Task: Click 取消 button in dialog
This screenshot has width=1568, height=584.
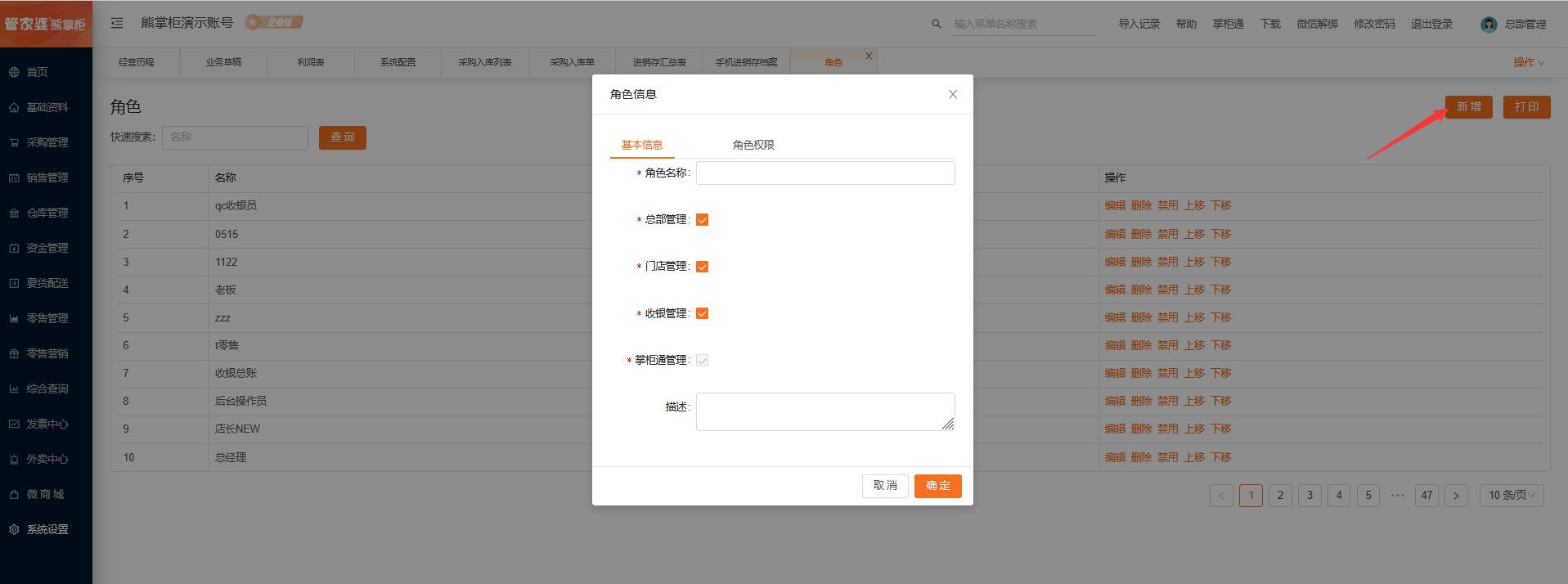Action: (x=885, y=486)
